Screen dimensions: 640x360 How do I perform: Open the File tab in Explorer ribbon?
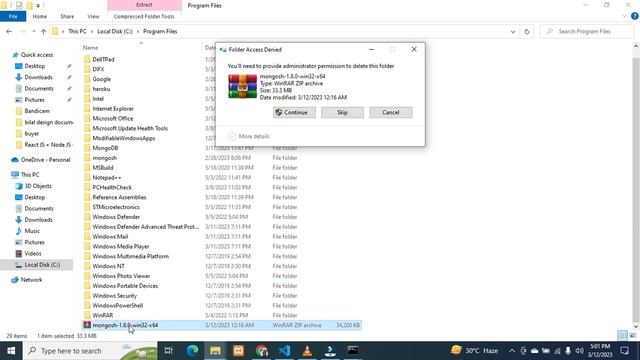point(13,16)
